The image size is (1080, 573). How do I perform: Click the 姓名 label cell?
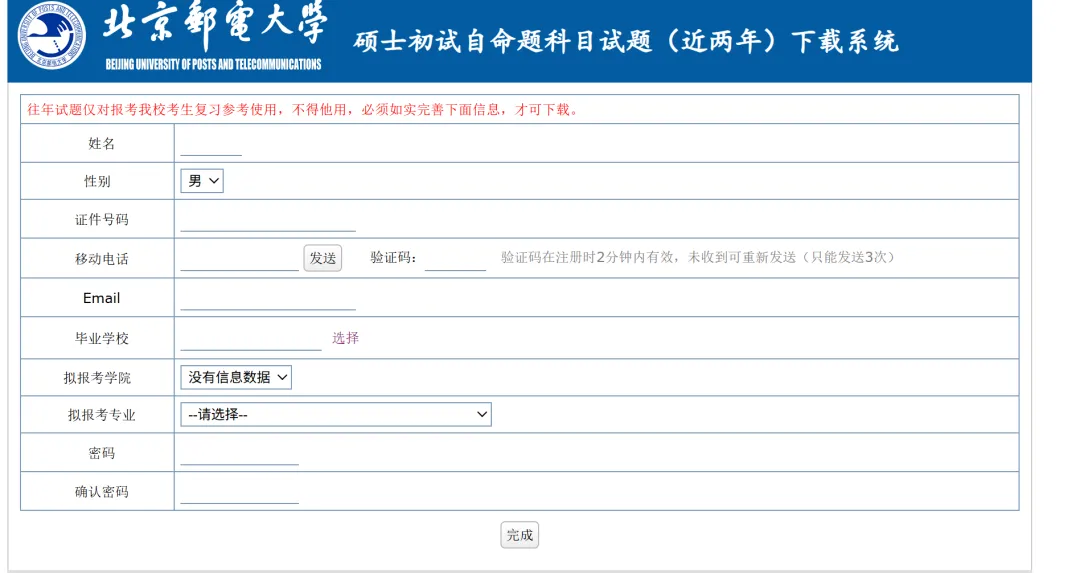point(97,143)
